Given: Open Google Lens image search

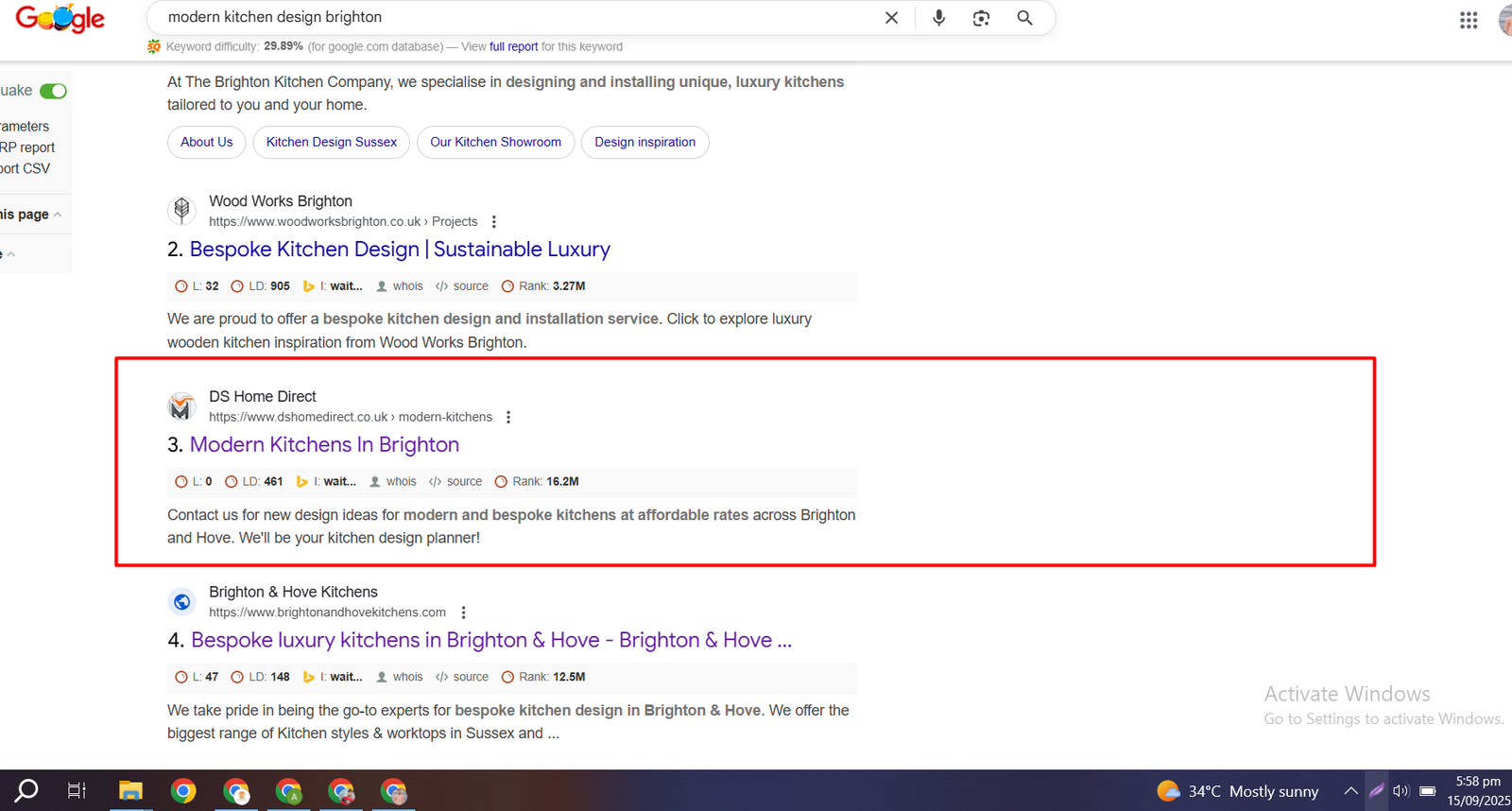Looking at the screenshot, I should (x=981, y=18).
